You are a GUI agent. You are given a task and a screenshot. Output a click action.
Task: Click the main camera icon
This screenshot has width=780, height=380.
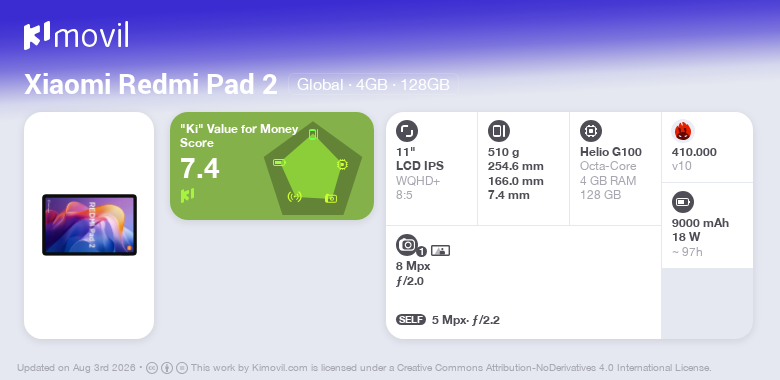(407, 245)
